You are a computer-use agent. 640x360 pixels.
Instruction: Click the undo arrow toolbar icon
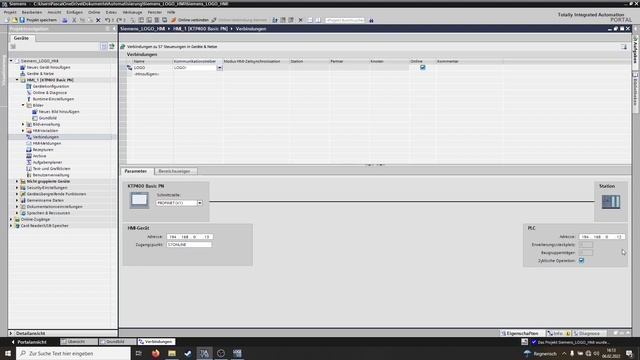[x=107, y=20]
